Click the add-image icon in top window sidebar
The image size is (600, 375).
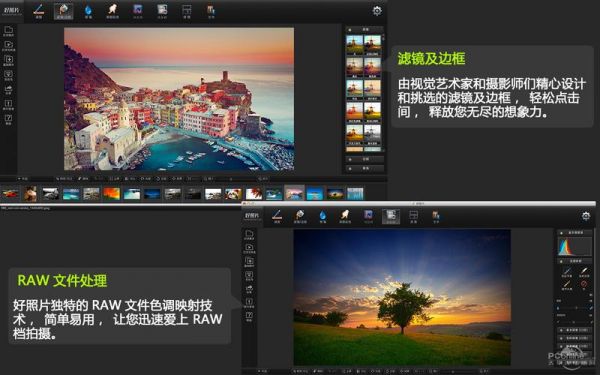coord(8,61)
